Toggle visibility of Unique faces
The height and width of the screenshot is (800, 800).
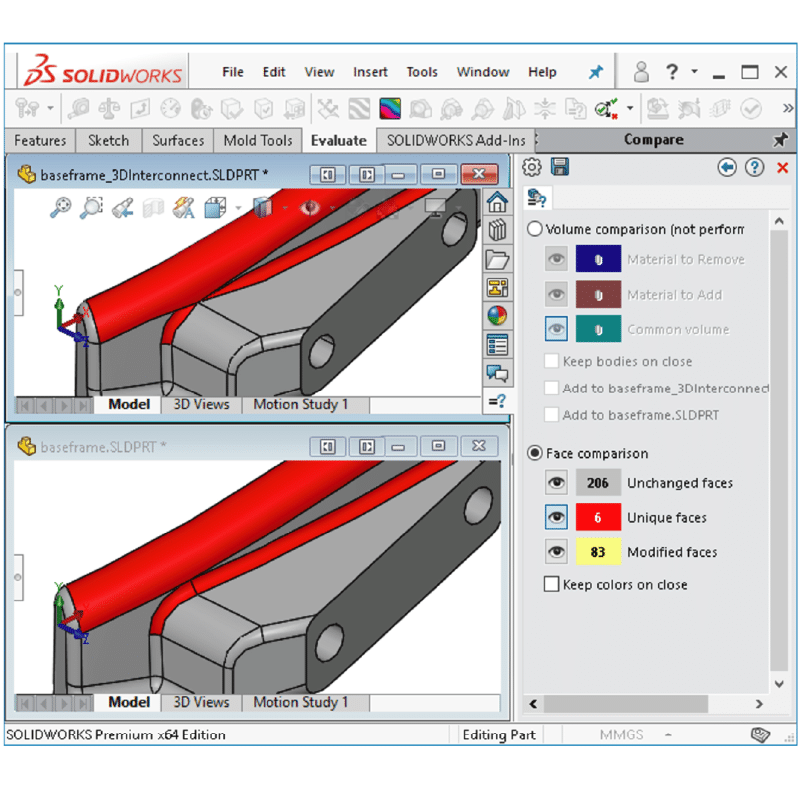pyautogui.click(x=556, y=518)
